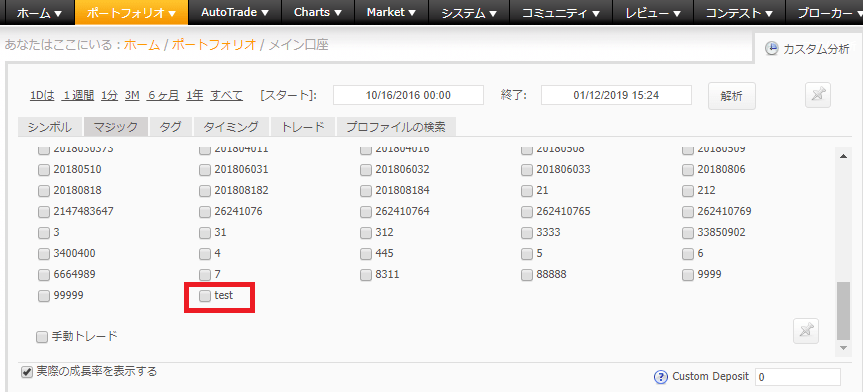Click the 1分 range link
863x392 pixels.
(x=110, y=95)
